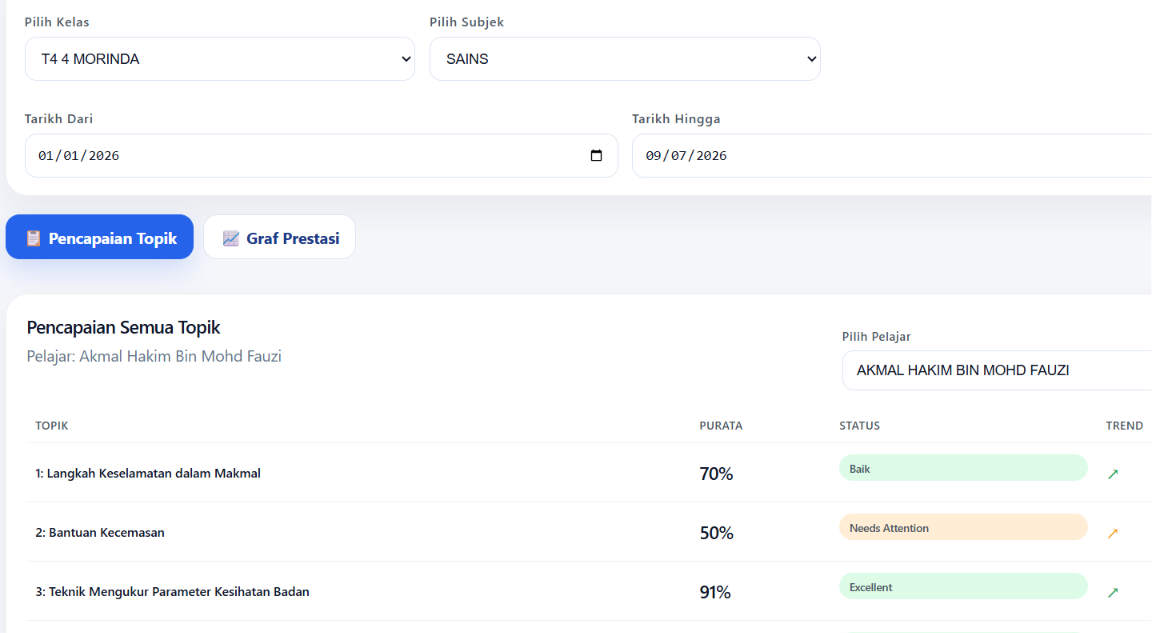
Task: Switch to Graf Prestasi tab
Action: 279,237
